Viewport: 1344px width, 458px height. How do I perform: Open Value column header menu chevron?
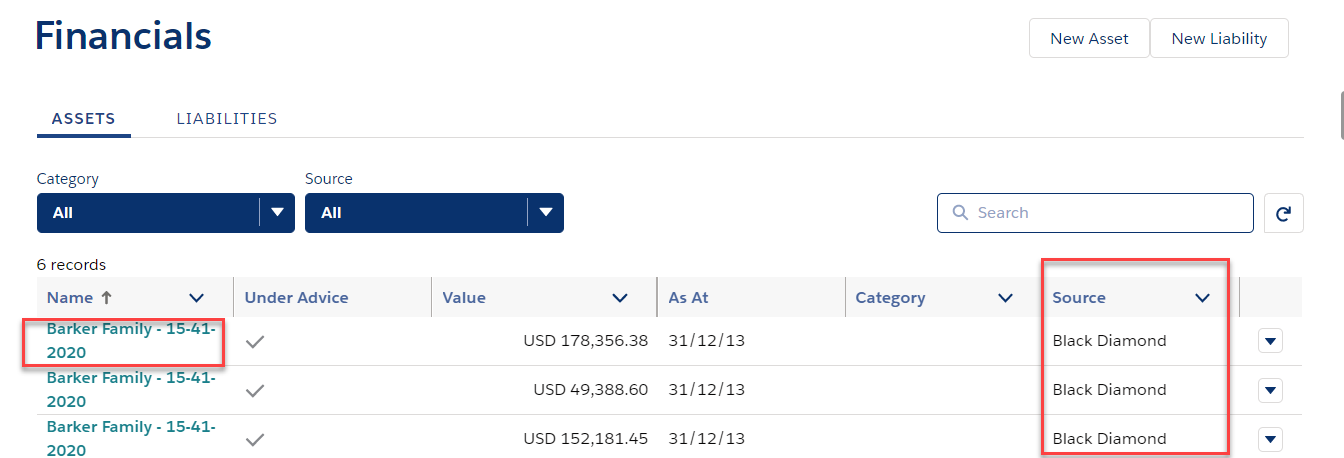(620, 298)
